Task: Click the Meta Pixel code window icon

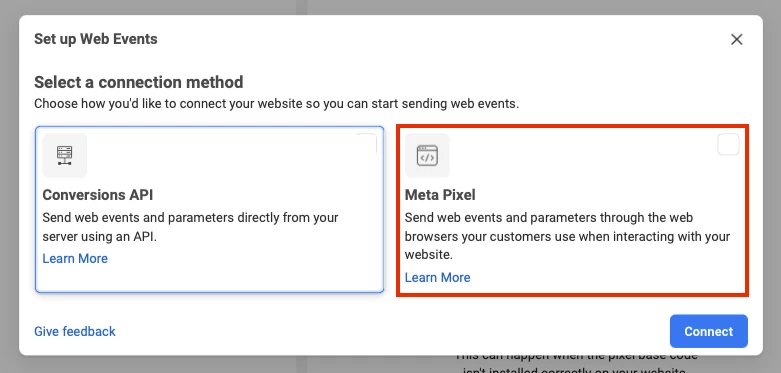Action: point(427,155)
